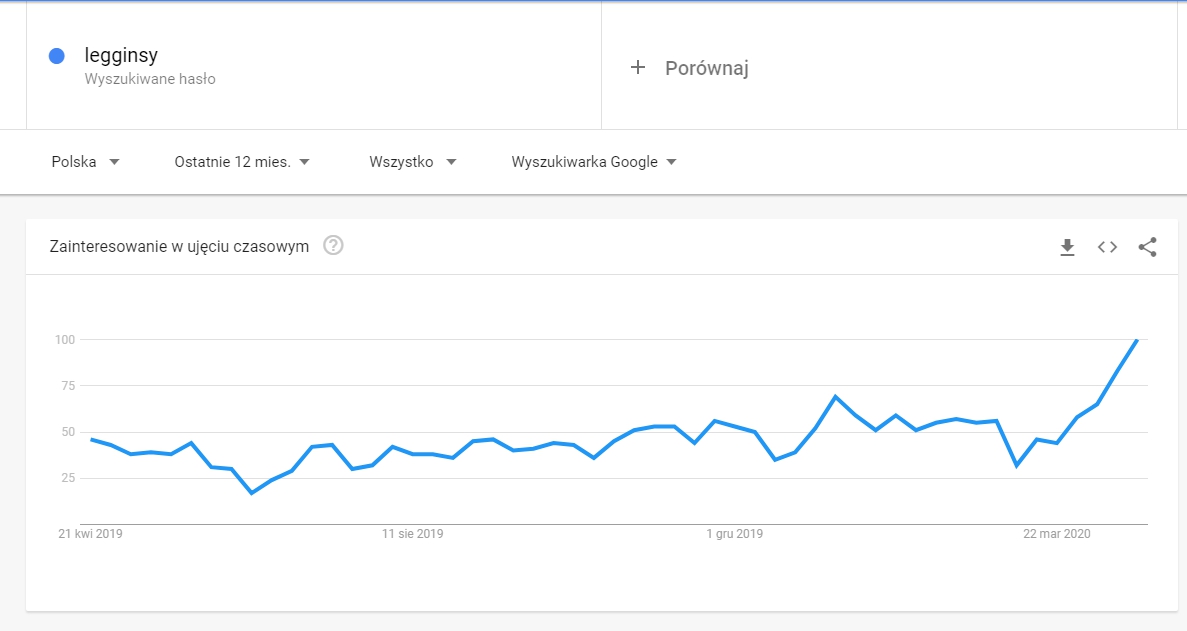Expand the Wszystko category dropdown
This screenshot has width=1187, height=631.
pyautogui.click(x=412, y=162)
